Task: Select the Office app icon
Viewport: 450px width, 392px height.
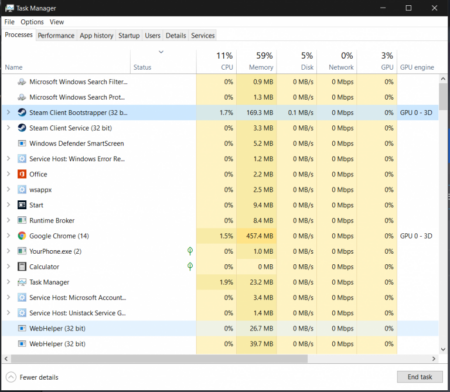Action: pos(22,174)
